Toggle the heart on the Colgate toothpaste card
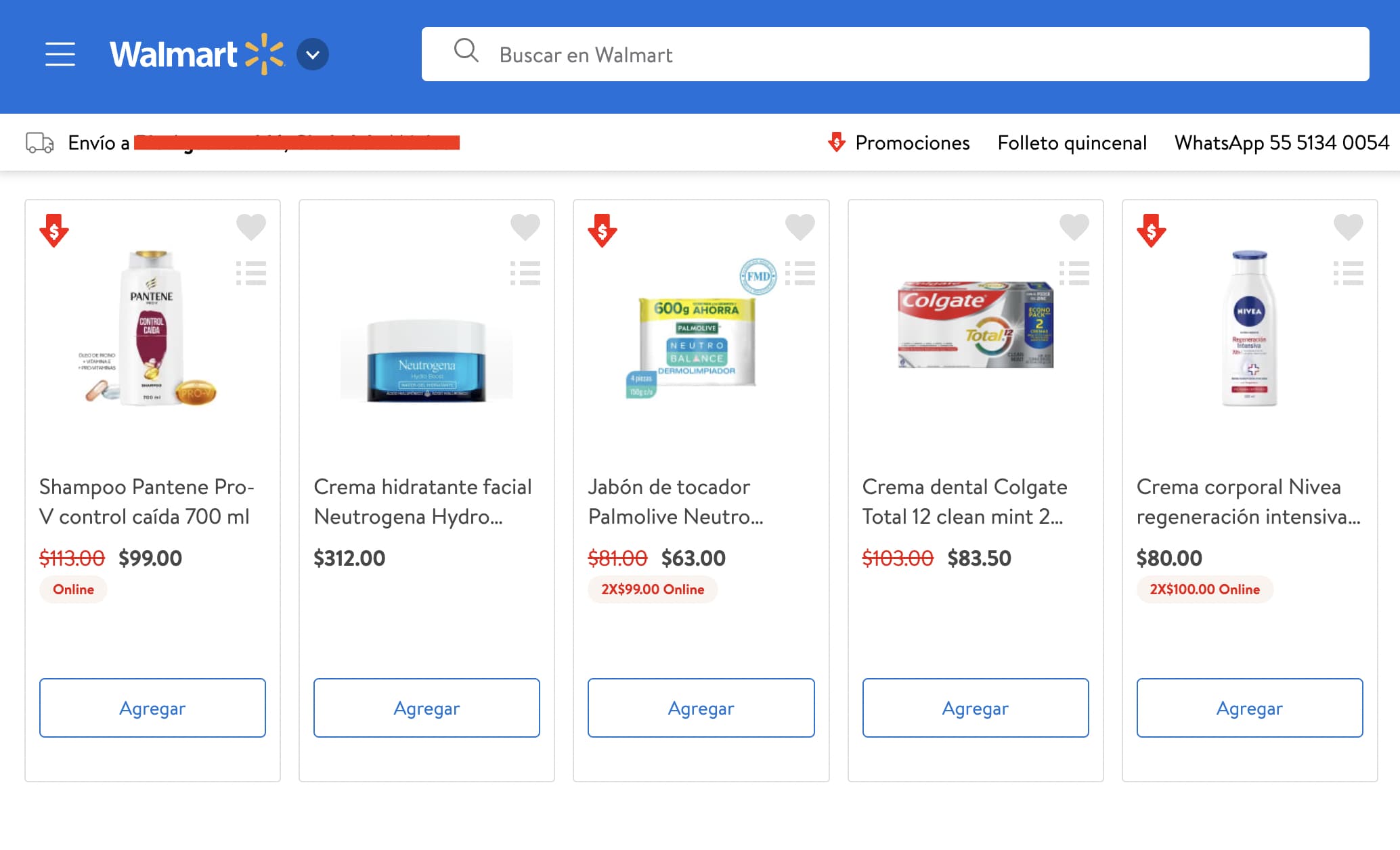This screenshot has height=850, width=1400. point(1074,227)
